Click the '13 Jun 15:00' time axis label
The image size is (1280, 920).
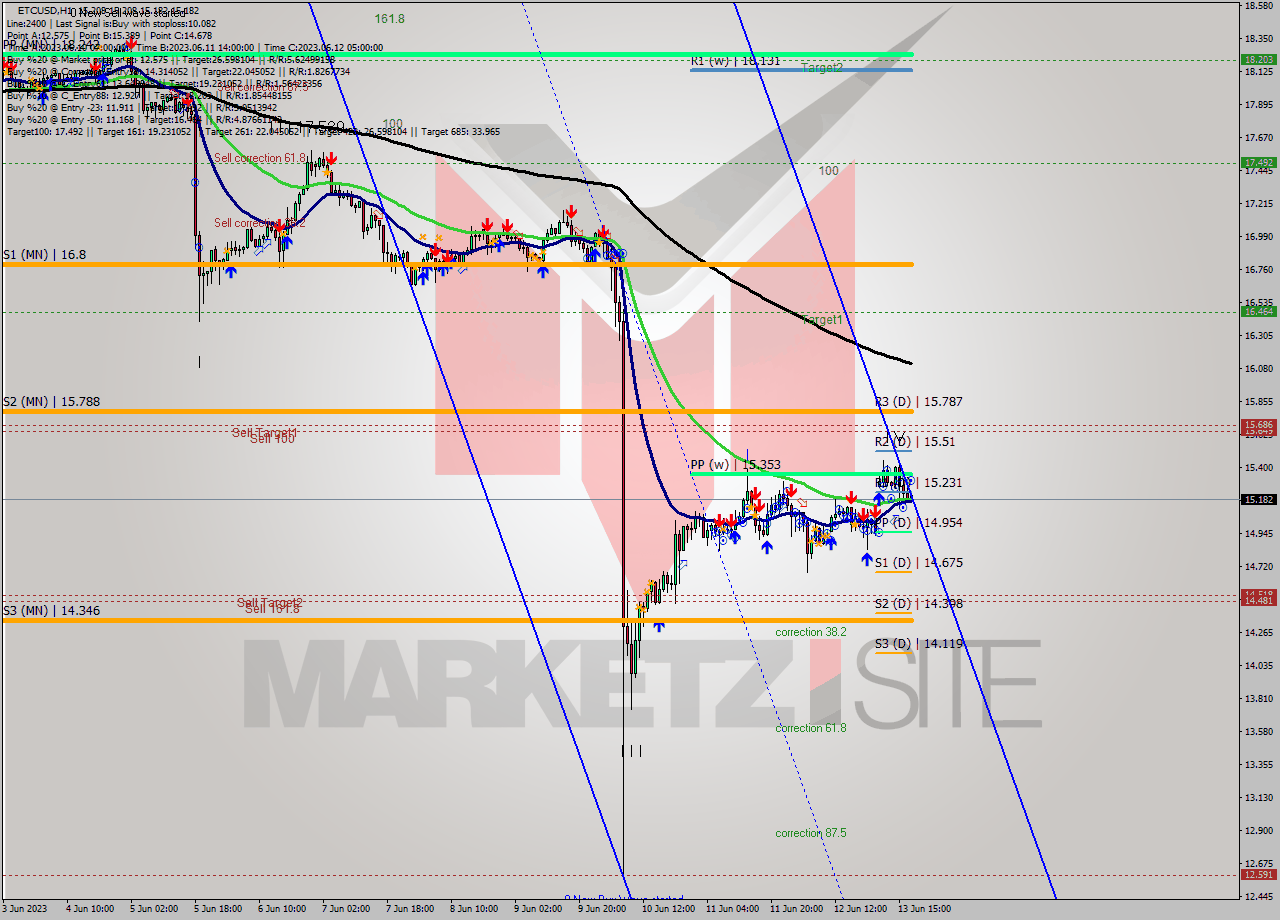coord(924,909)
